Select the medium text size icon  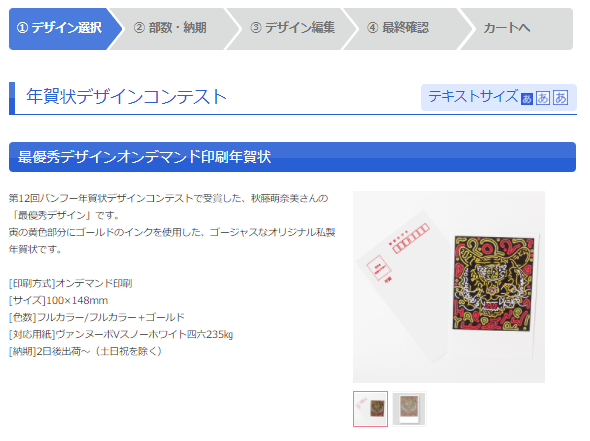click(x=543, y=98)
